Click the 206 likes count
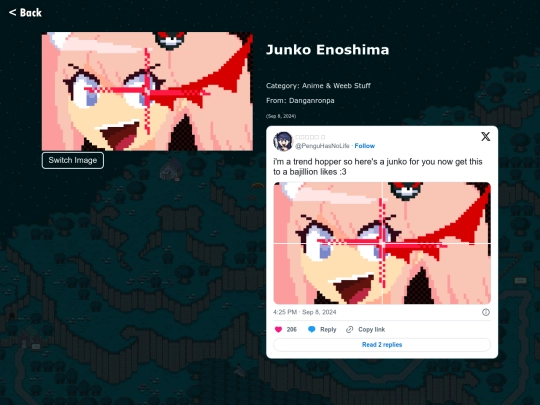540x405 pixels. [x=291, y=330]
